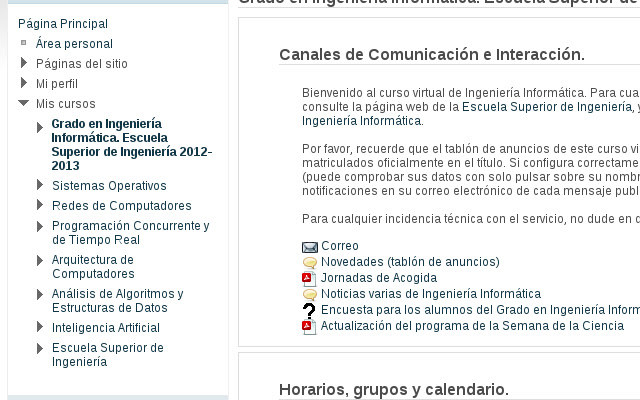Viewport: 640px width, 400px height.
Task: Open Jornadas de Acogida document
Action: point(379,278)
